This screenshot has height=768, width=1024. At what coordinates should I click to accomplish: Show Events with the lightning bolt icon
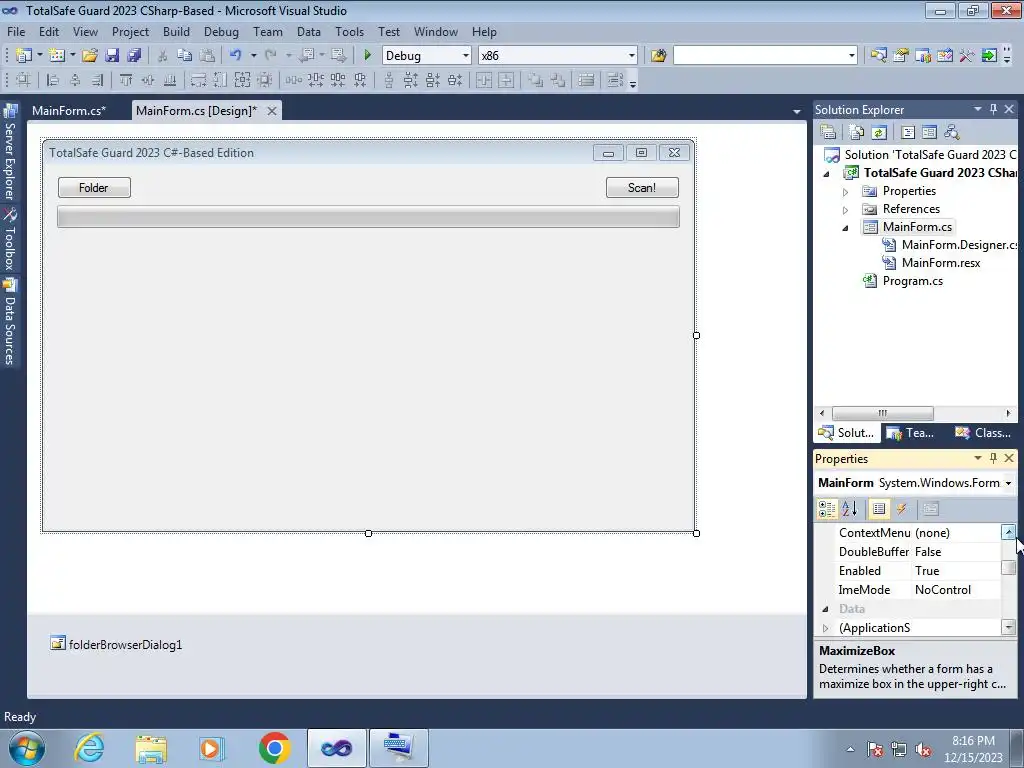pyautogui.click(x=901, y=509)
